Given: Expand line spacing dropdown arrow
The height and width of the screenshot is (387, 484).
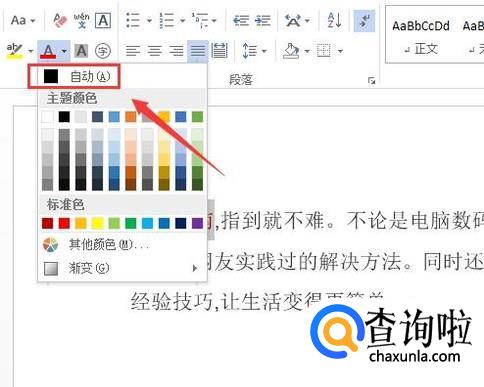Looking at the screenshot, I should (x=265, y=51).
